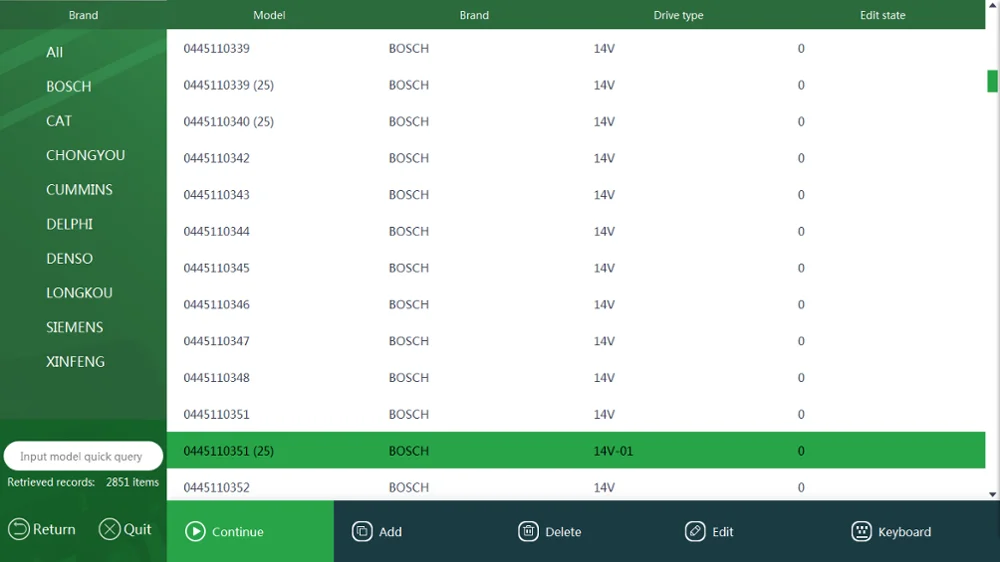Click 14V-01 drive type cell

click(x=613, y=451)
